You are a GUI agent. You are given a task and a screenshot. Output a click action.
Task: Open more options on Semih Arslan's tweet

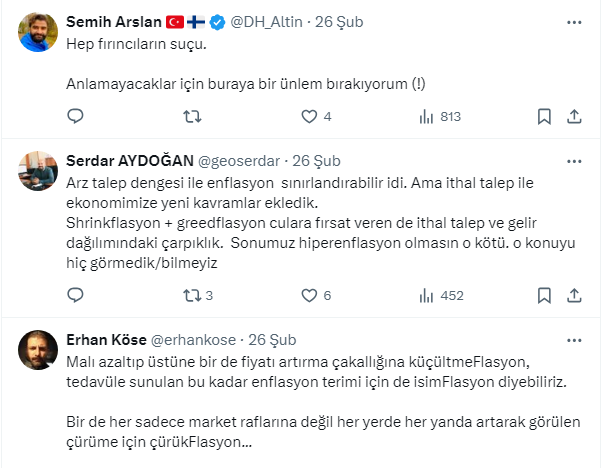point(574,22)
